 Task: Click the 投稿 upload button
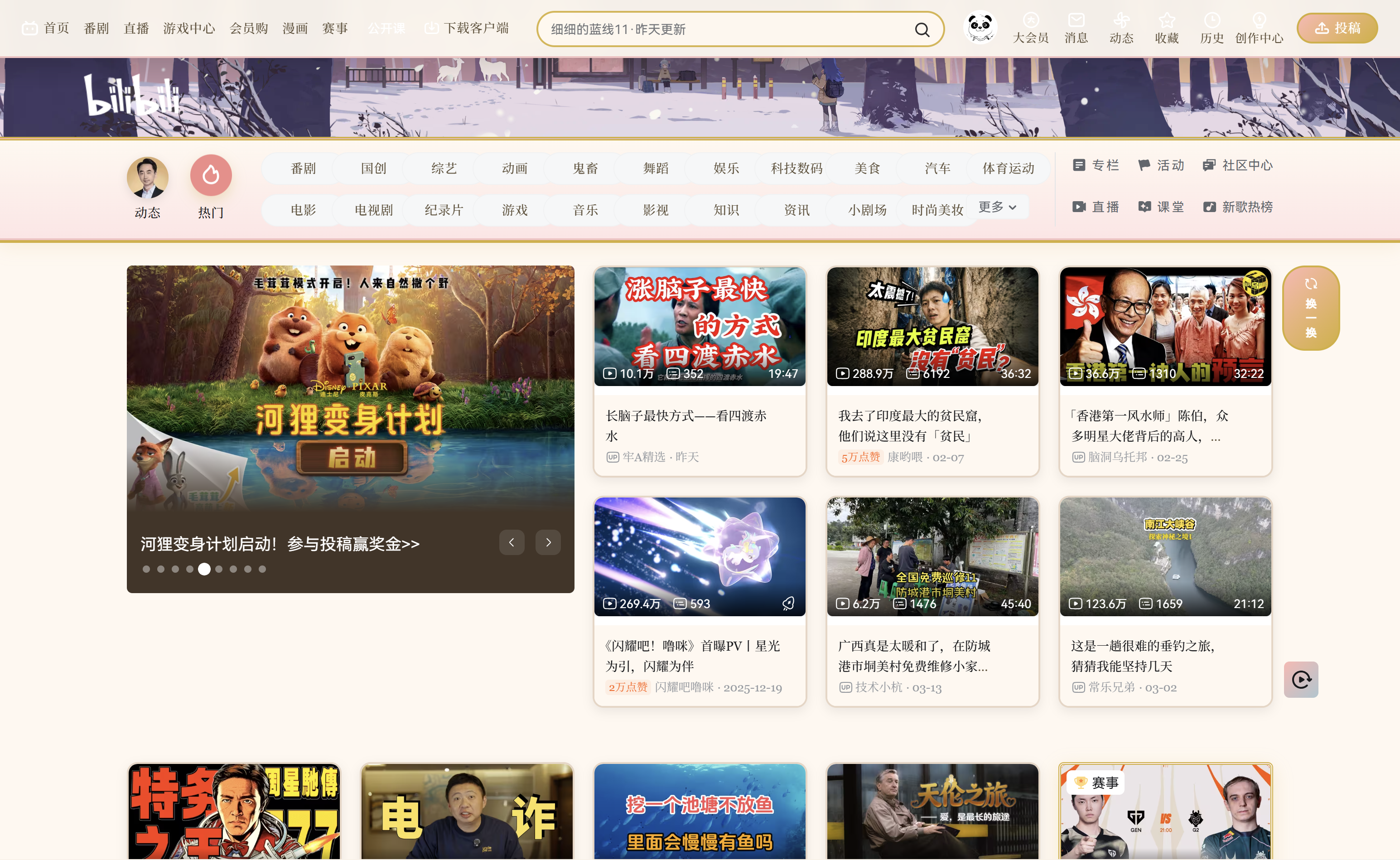[1337, 28]
